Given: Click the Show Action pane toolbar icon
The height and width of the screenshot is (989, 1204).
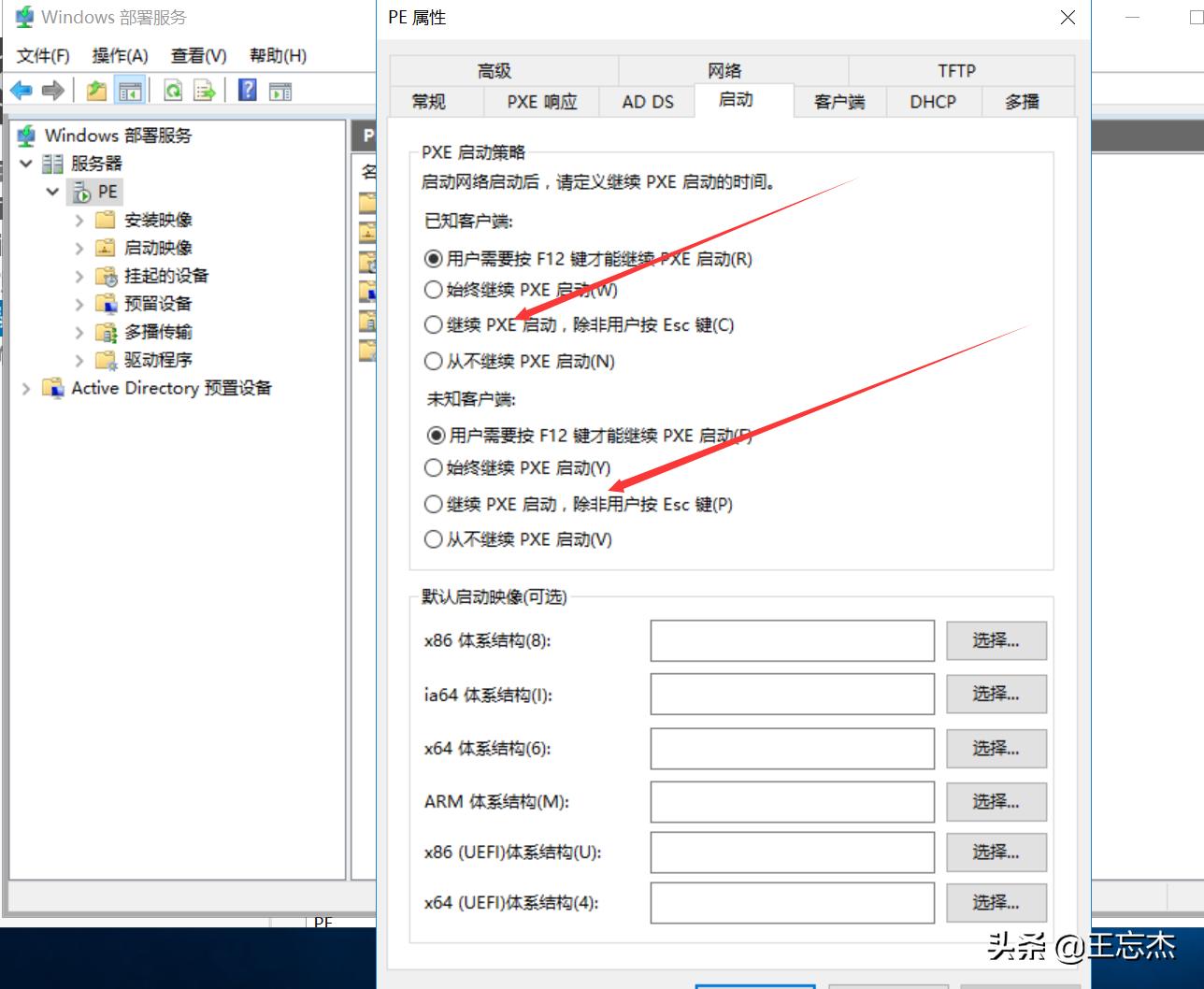Looking at the screenshot, I should pyautogui.click(x=280, y=90).
